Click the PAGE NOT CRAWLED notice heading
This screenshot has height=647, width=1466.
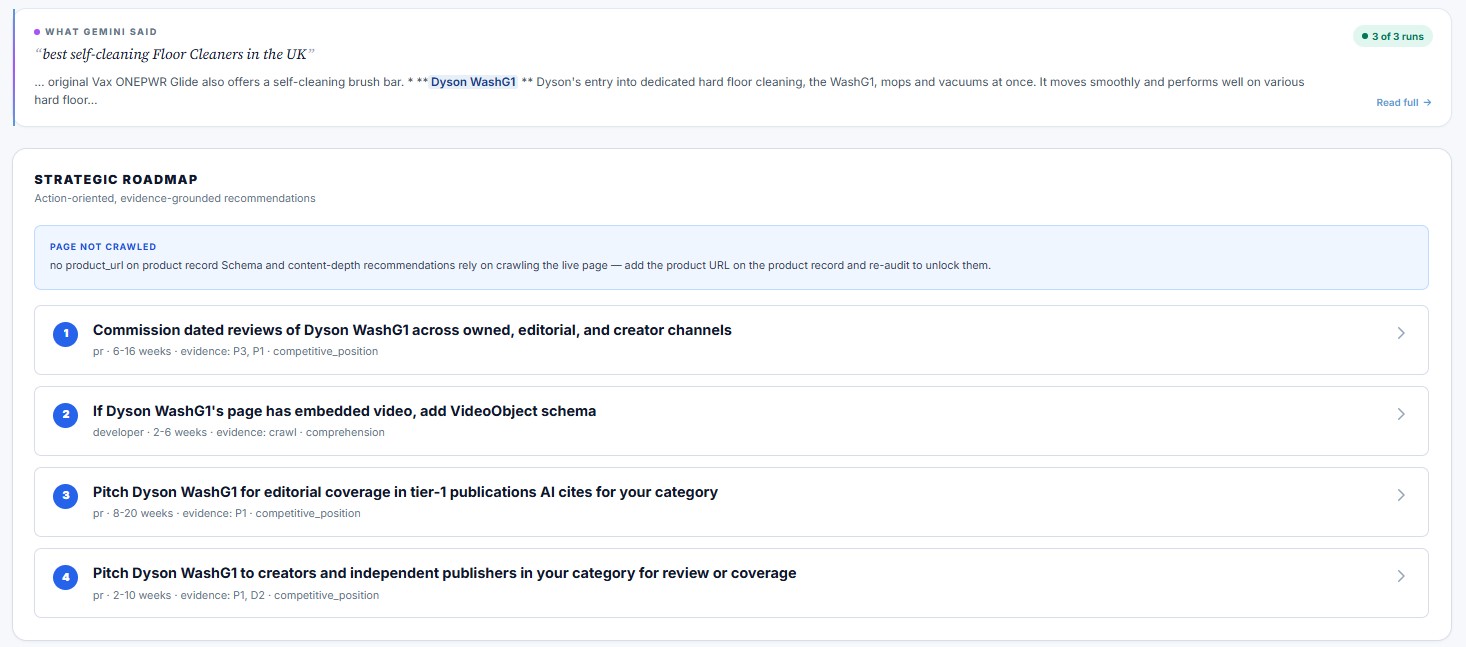coord(103,247)
